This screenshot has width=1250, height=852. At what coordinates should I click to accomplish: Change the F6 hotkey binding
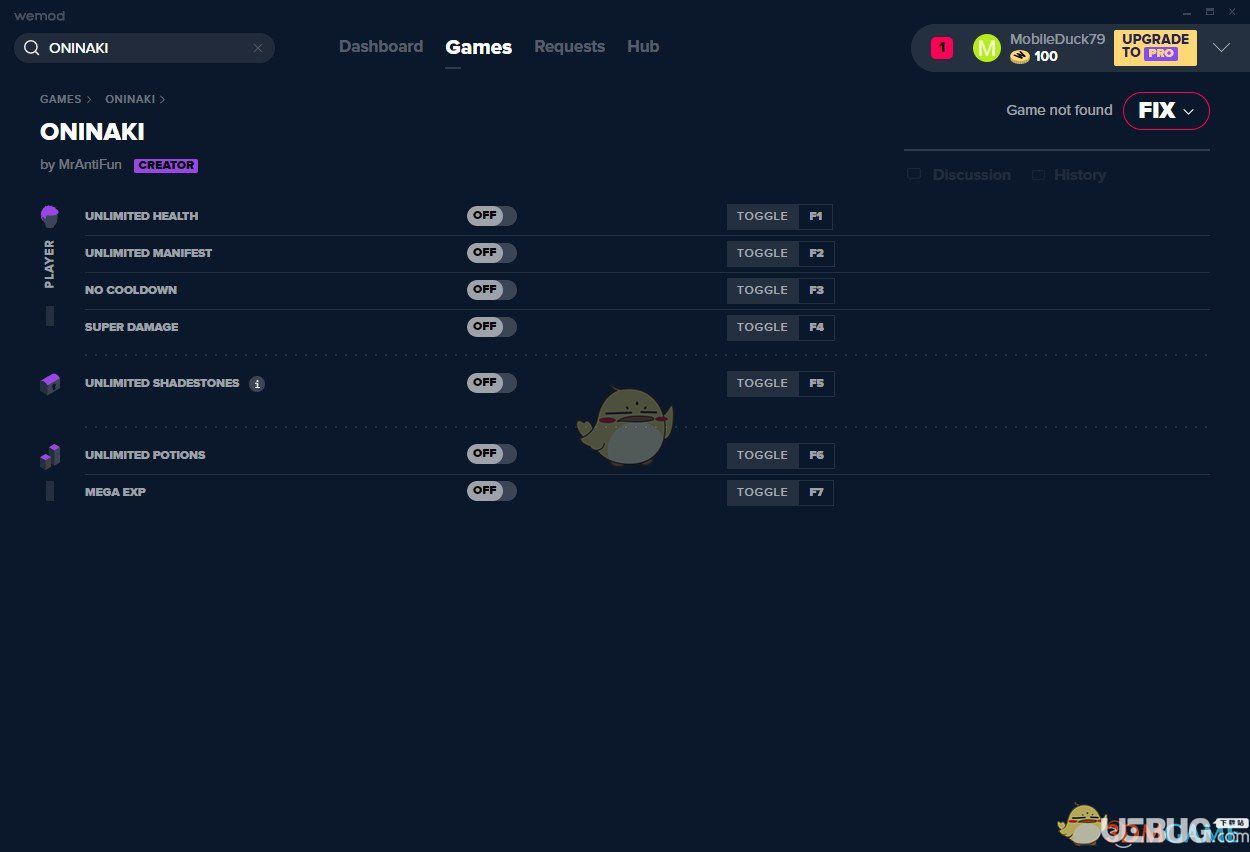tap(816, 455)
